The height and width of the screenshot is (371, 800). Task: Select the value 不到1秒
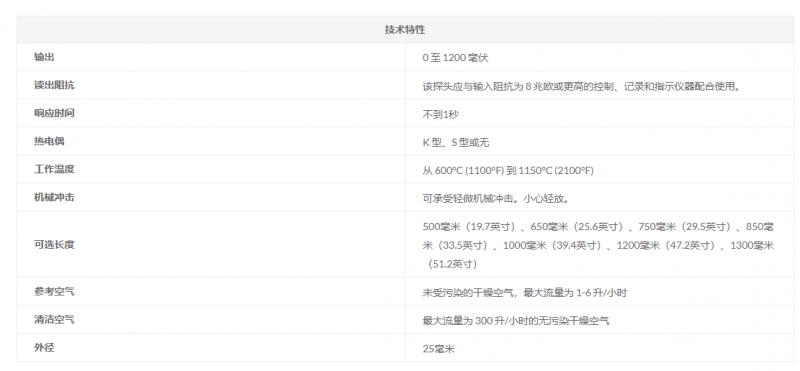(440, 114)
